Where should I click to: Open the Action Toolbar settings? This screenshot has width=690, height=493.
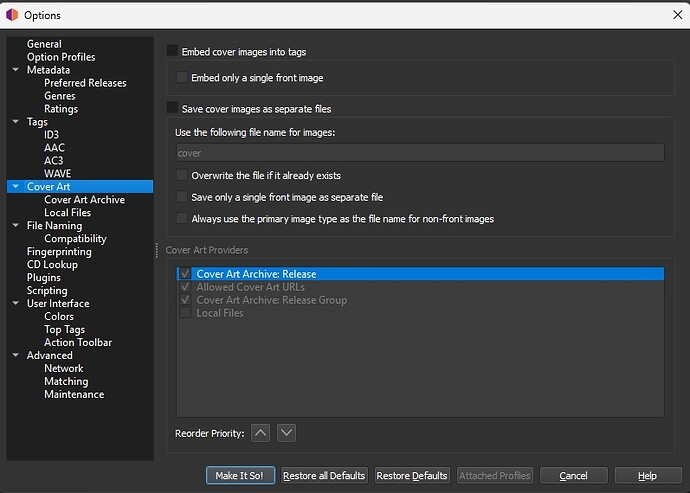[x=78, y=342]
